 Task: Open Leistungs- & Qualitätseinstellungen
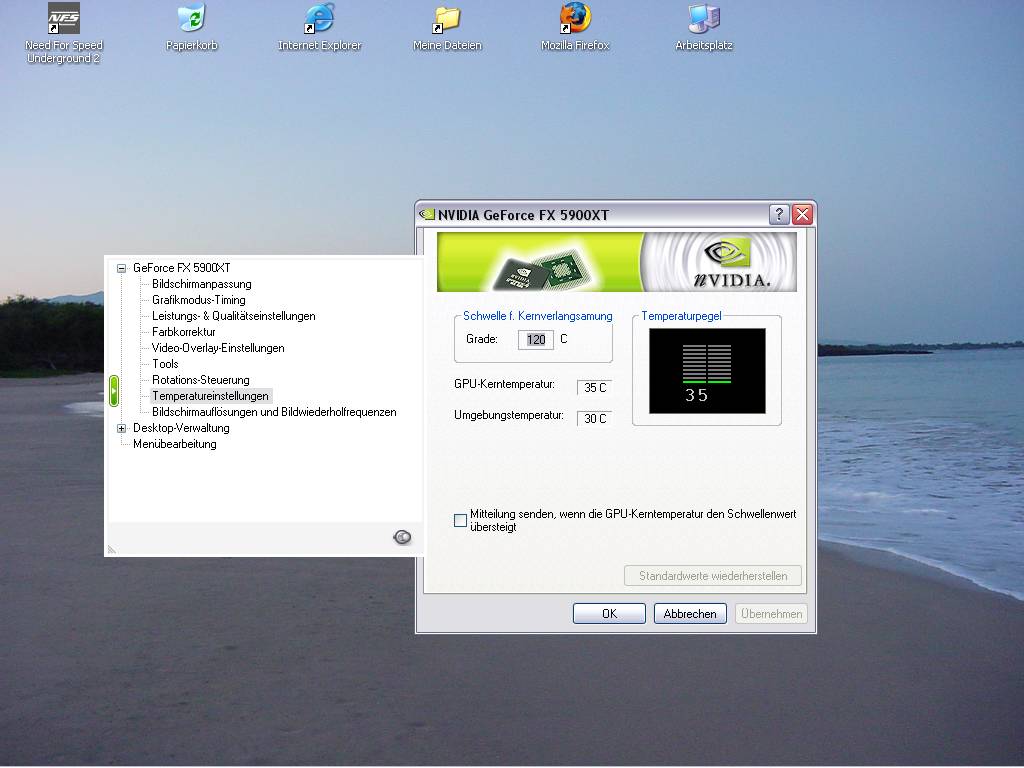tap(234, 316)
